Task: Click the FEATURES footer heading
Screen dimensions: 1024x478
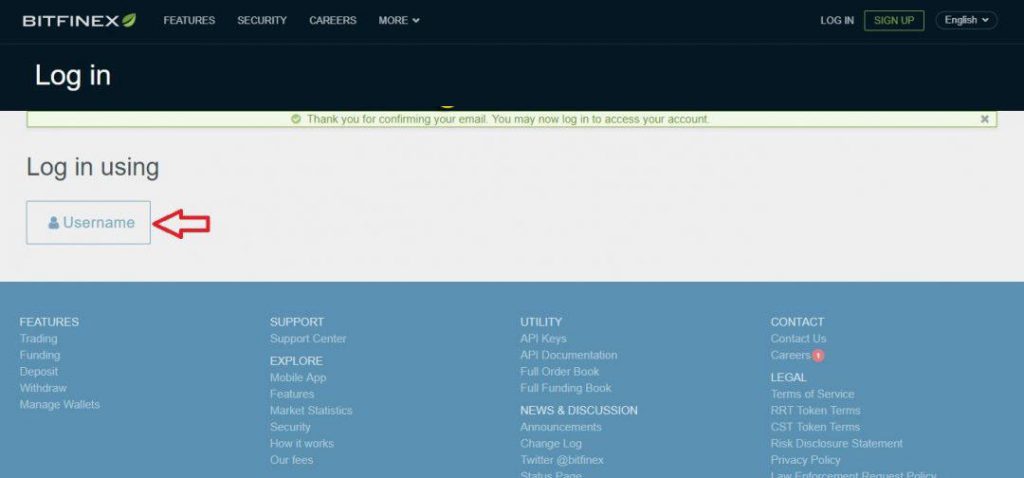Action: pos(49,322)
